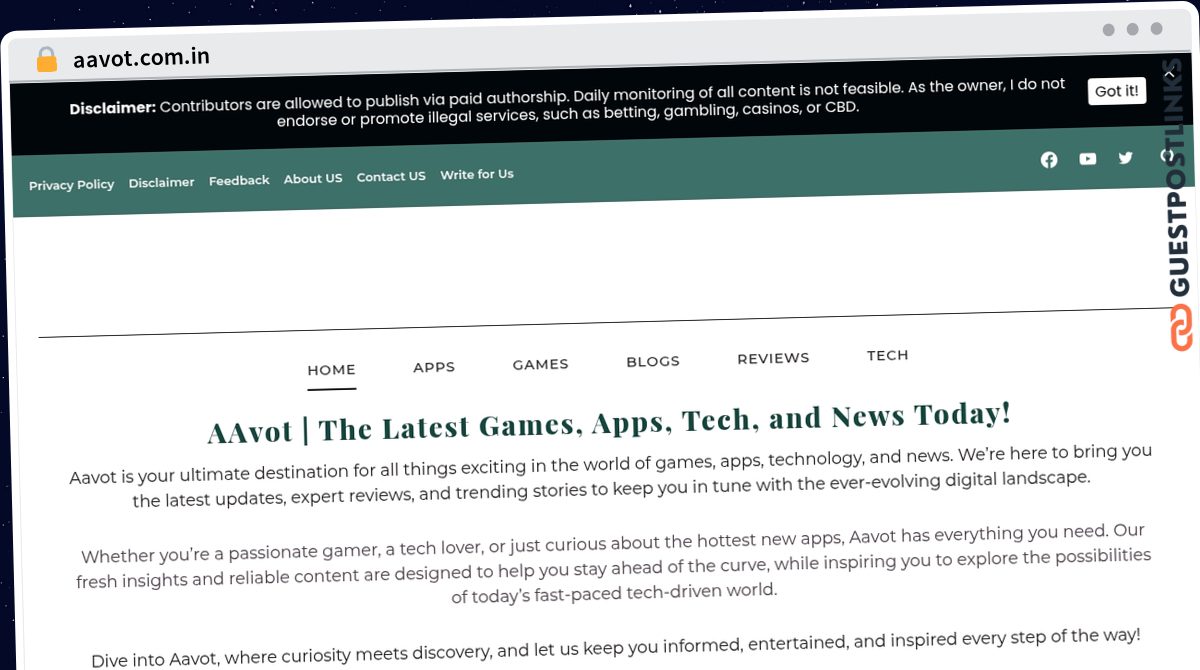Select the TECH menu item
This screenshot has height=670, width=1200.
[x=888, y=355]
